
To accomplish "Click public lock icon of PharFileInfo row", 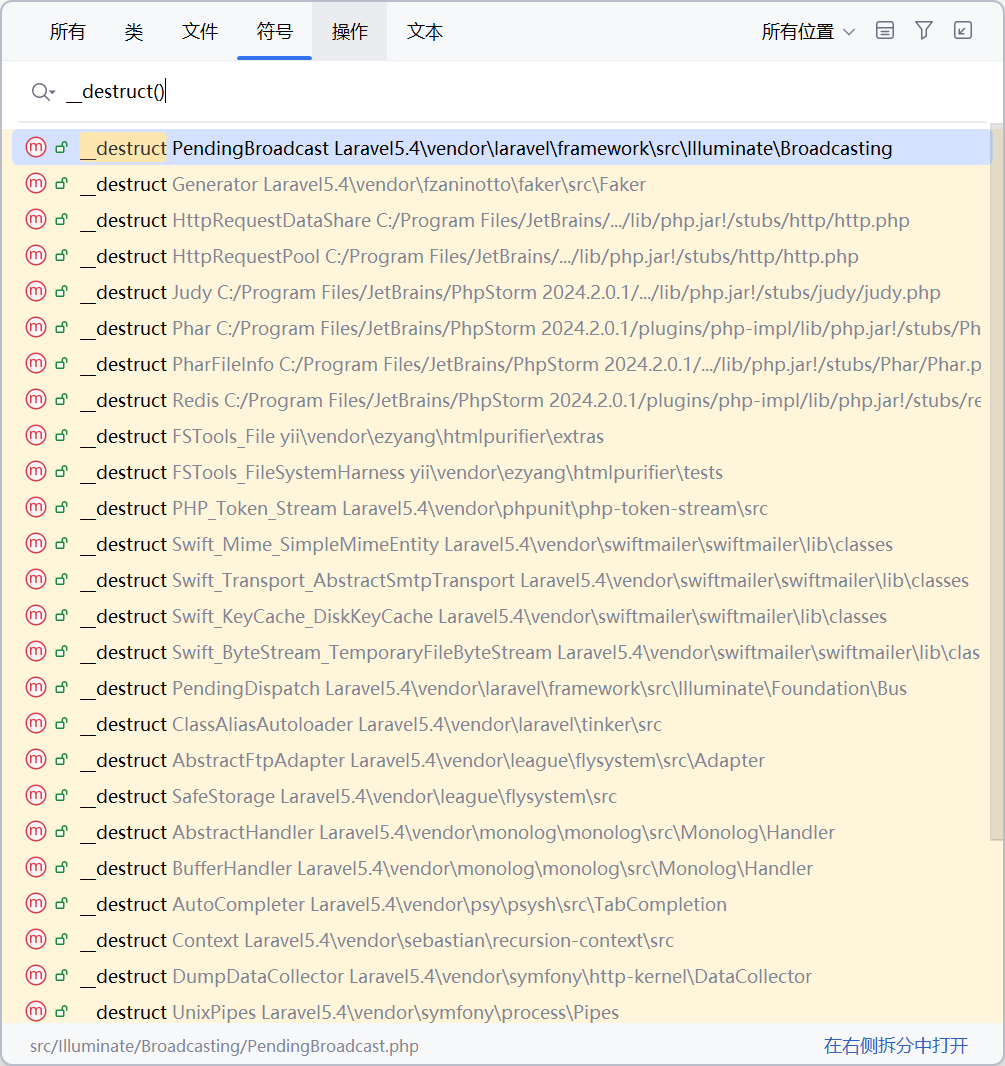I will (x=62, y=363).
